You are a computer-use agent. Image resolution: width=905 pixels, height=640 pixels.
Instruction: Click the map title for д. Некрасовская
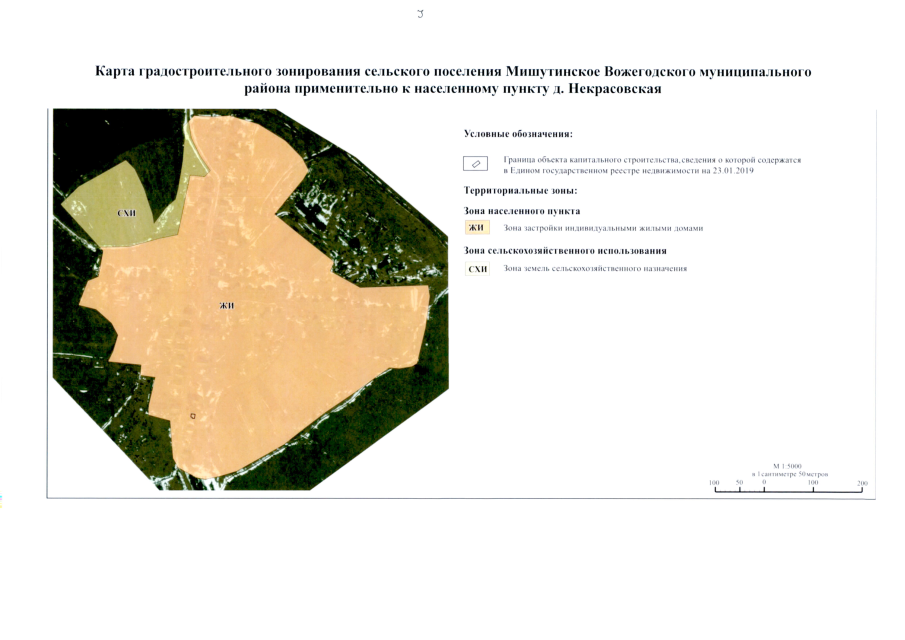pos(452,78)
